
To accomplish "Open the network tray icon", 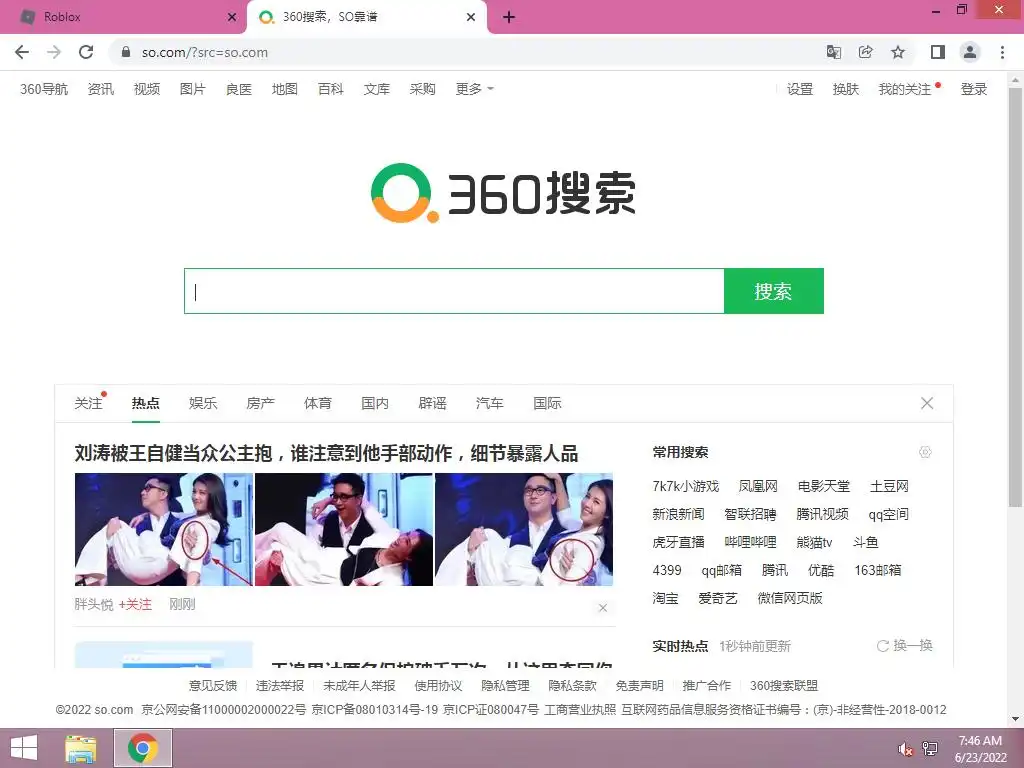I will pyautogui.click(x=930, y=749).
